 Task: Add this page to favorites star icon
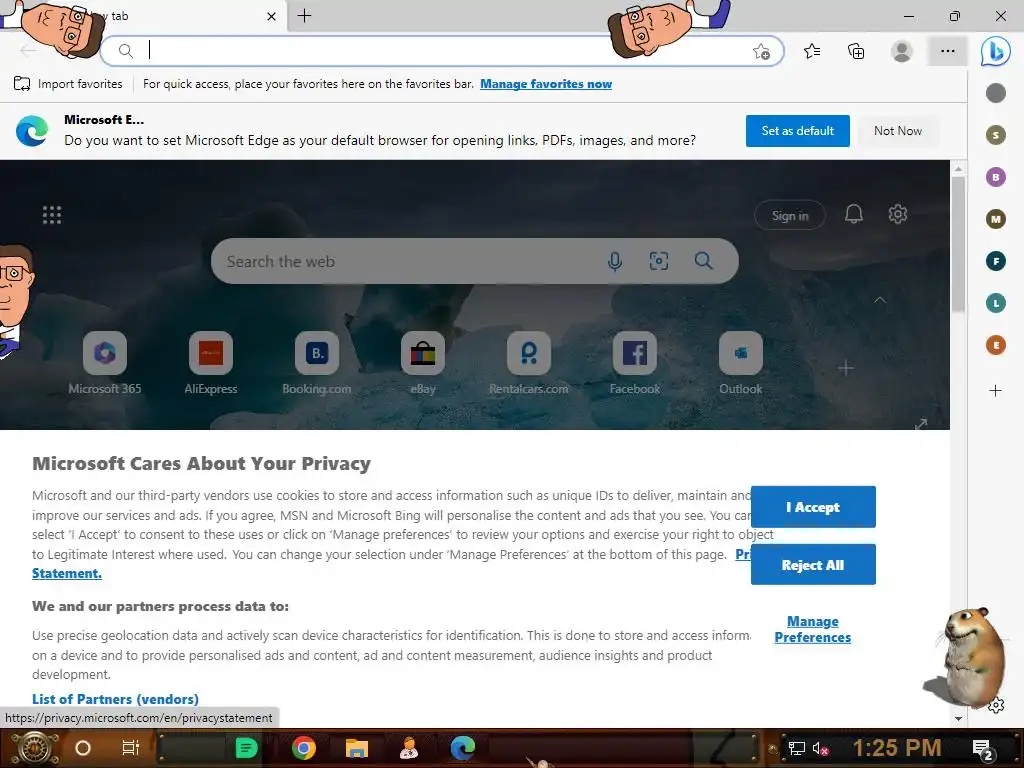point(761,52)
